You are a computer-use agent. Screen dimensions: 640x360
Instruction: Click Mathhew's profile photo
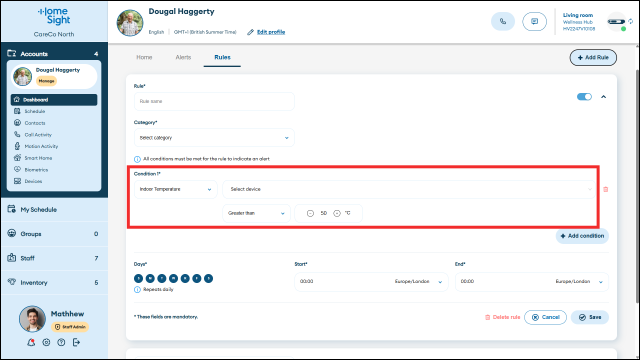[x=32, y=319]
